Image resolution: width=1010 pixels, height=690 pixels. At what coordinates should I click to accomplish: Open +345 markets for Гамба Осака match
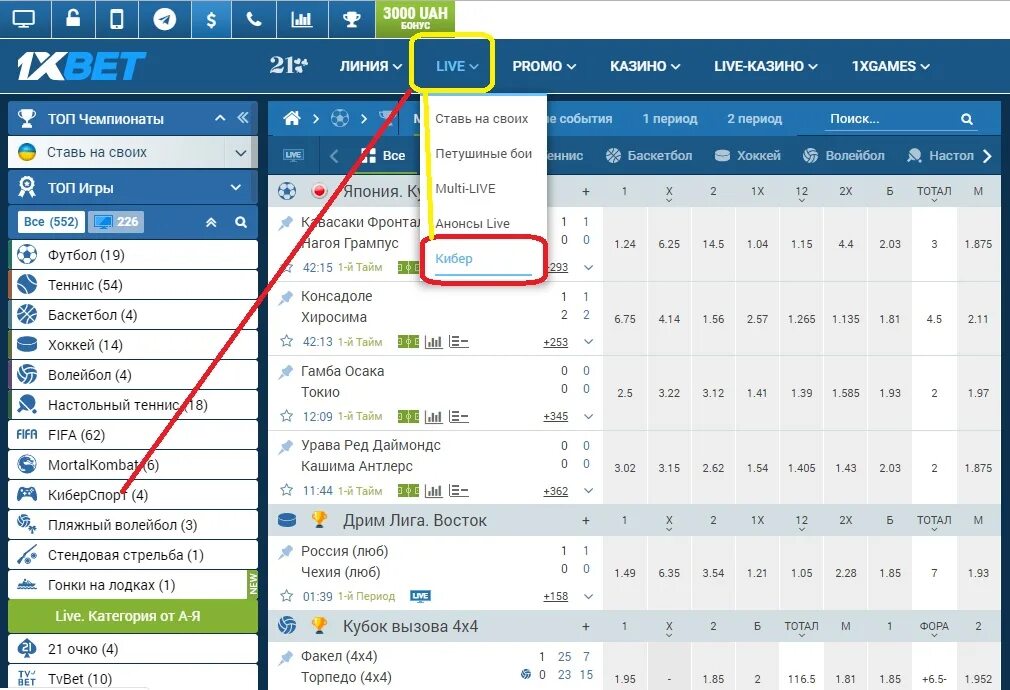pos(555,416)
